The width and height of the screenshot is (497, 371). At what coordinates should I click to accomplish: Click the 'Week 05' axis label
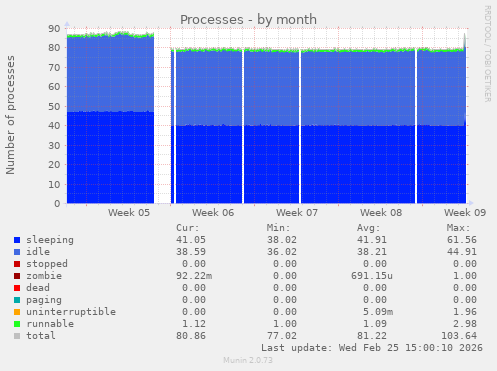coord(129,213)
